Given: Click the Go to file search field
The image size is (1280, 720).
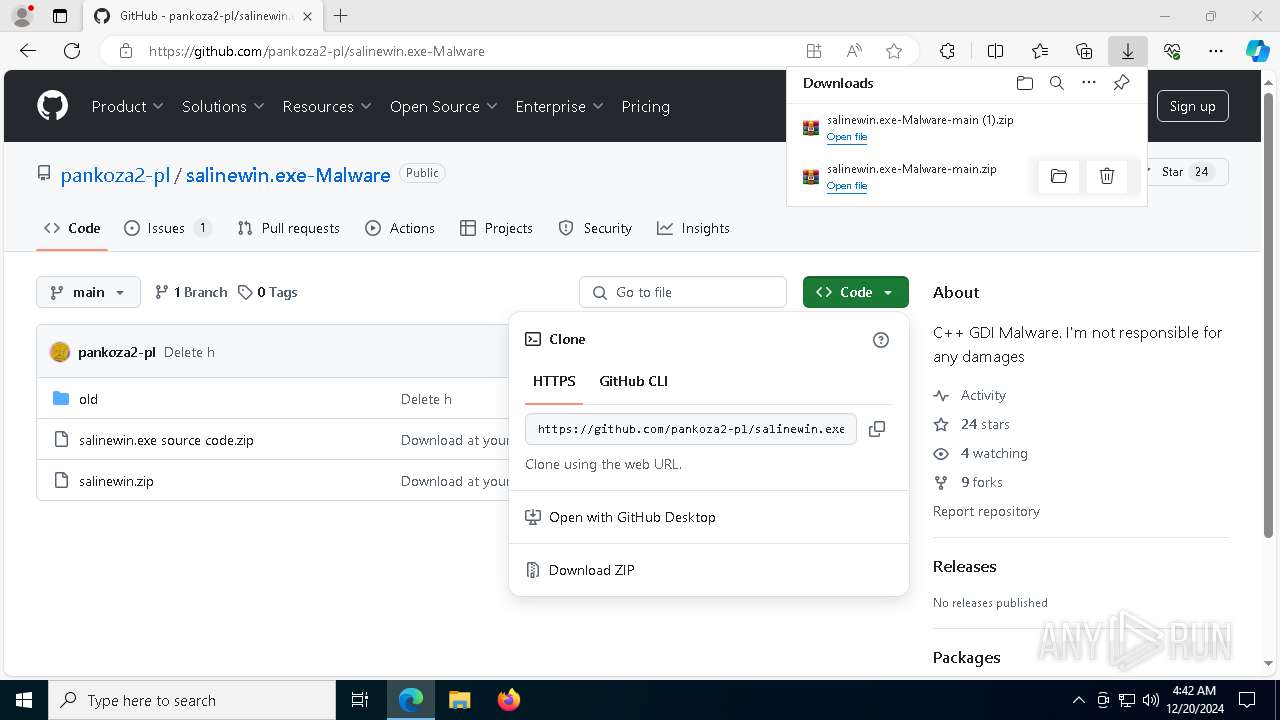Looking at the screenshot, I should 683,292.
